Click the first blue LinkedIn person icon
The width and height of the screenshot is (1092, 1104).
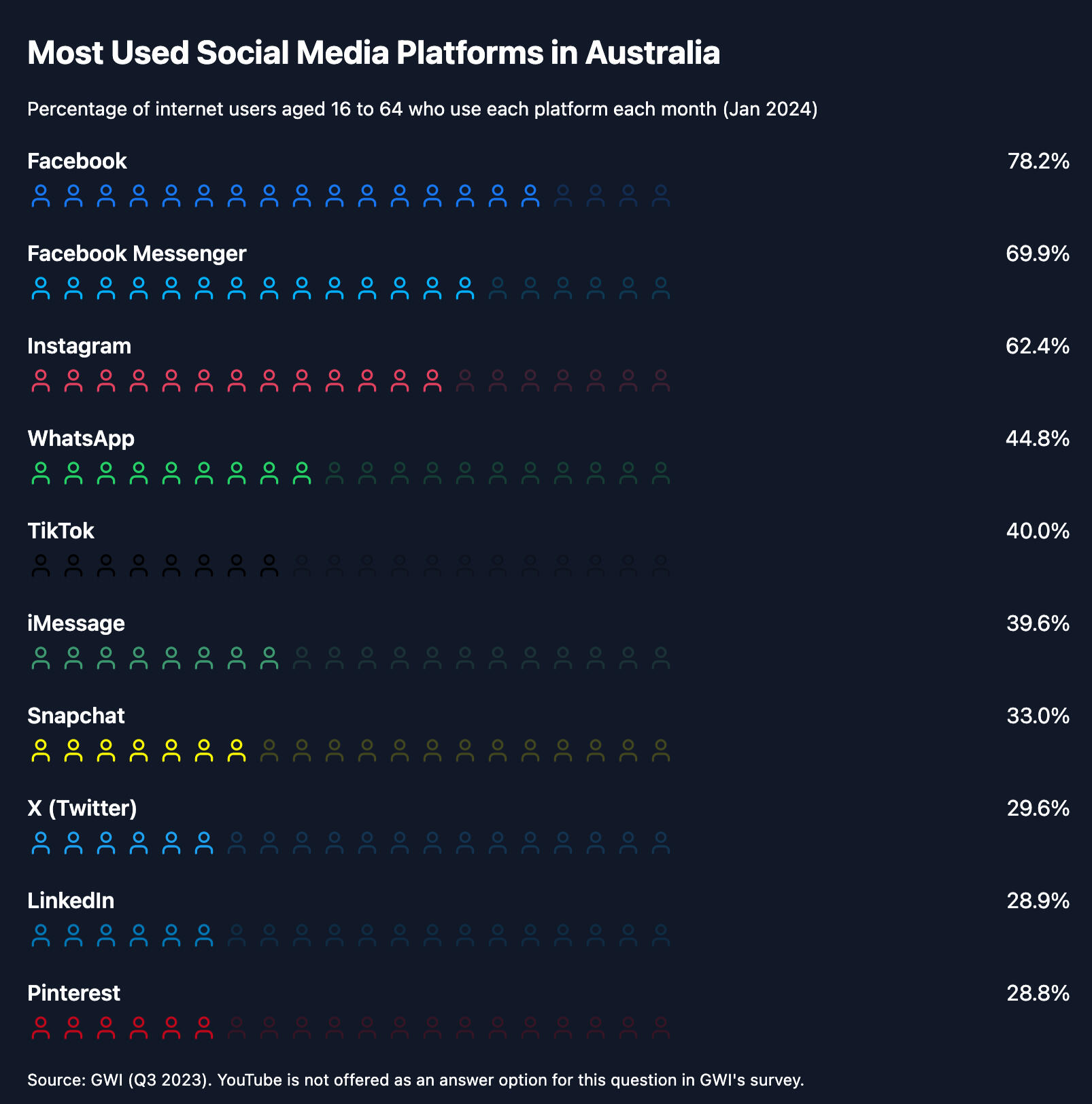[41, 935]
